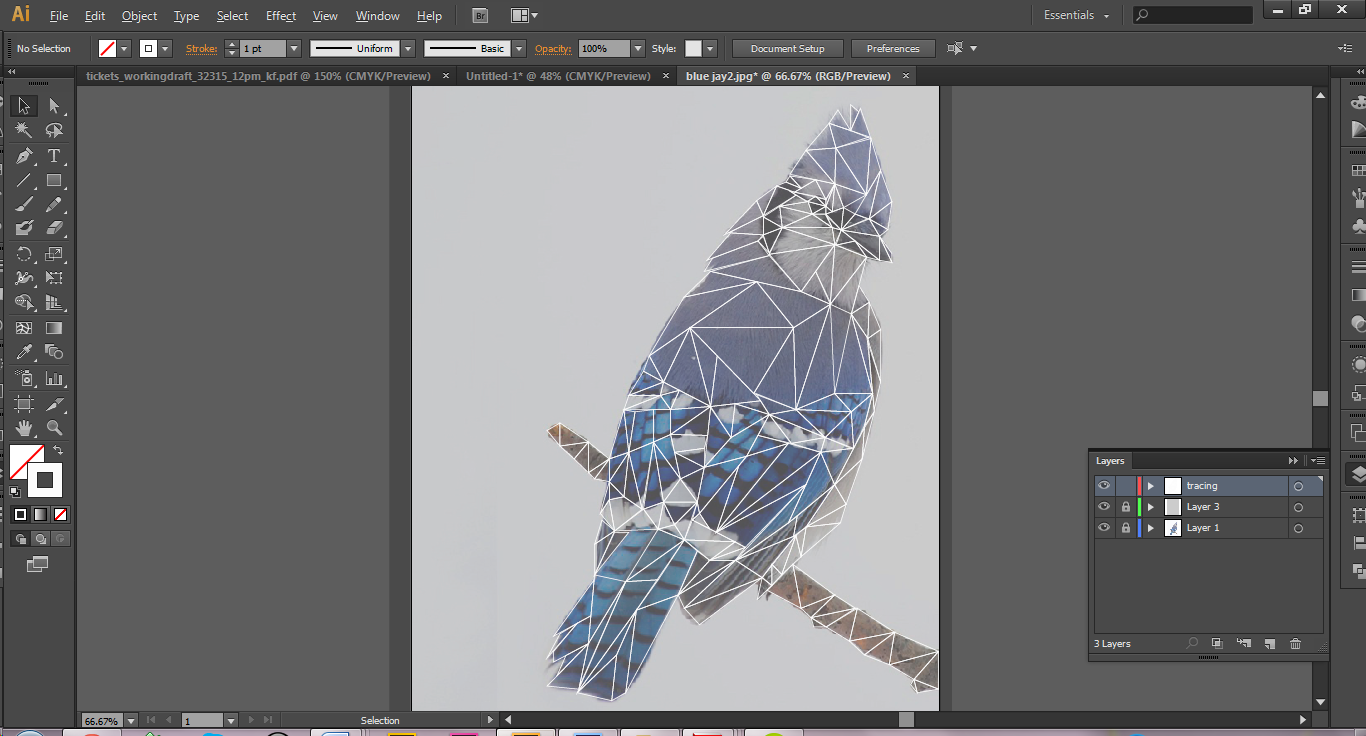Open the Object menu
Image resolution: width=1366 pixels, height=736 pixels.
tap(139, 16)
